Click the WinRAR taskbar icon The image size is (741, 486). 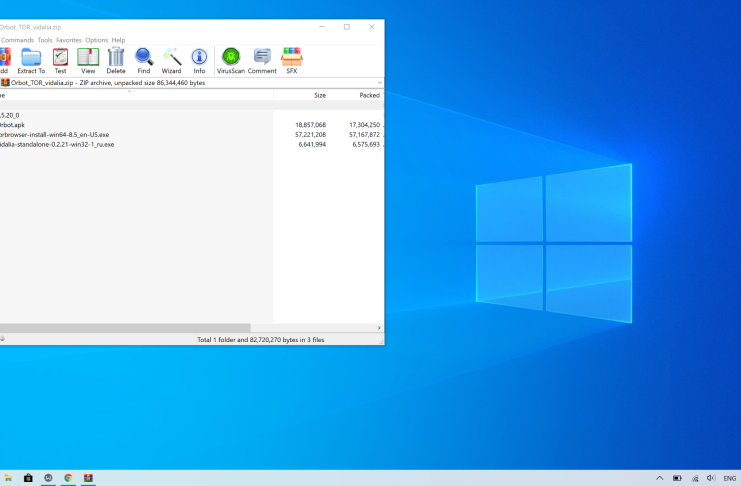tap(88, 478)
